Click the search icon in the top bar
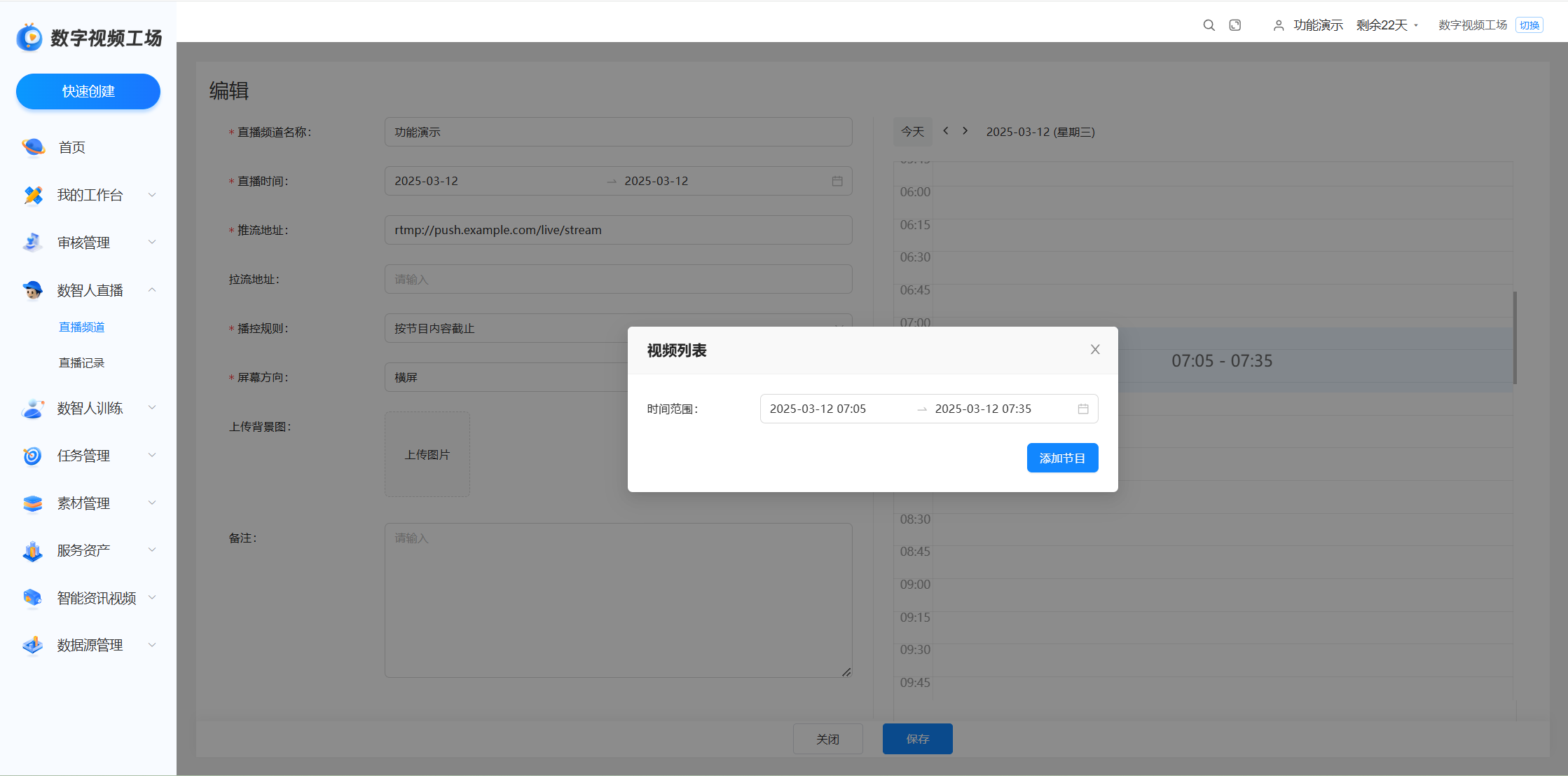 coord(1209,25)
